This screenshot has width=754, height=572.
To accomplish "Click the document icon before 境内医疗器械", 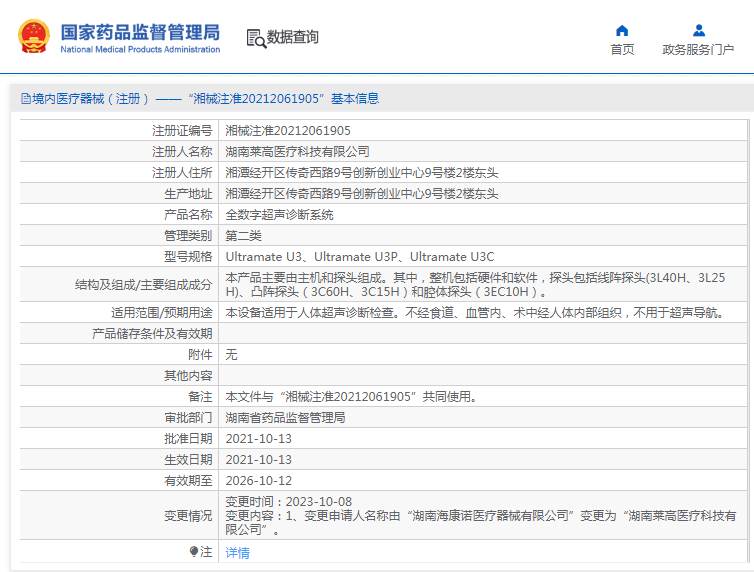I will 26,99.
